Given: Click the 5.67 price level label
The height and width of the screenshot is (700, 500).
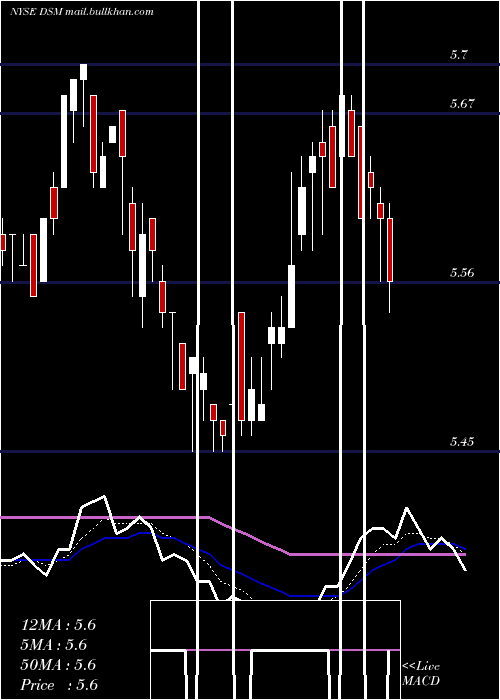Looking at the screenshot, I should pyautogui.click(x=462, y=104).
